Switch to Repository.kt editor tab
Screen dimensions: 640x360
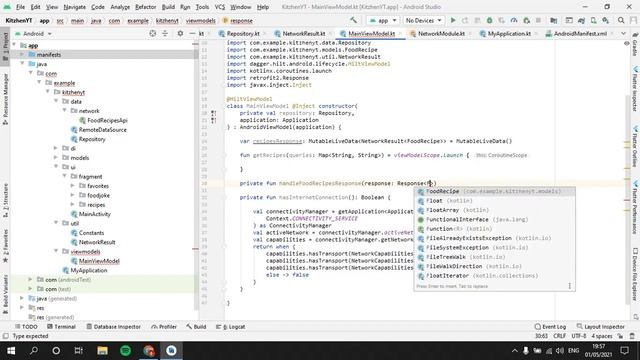point(242,33)
